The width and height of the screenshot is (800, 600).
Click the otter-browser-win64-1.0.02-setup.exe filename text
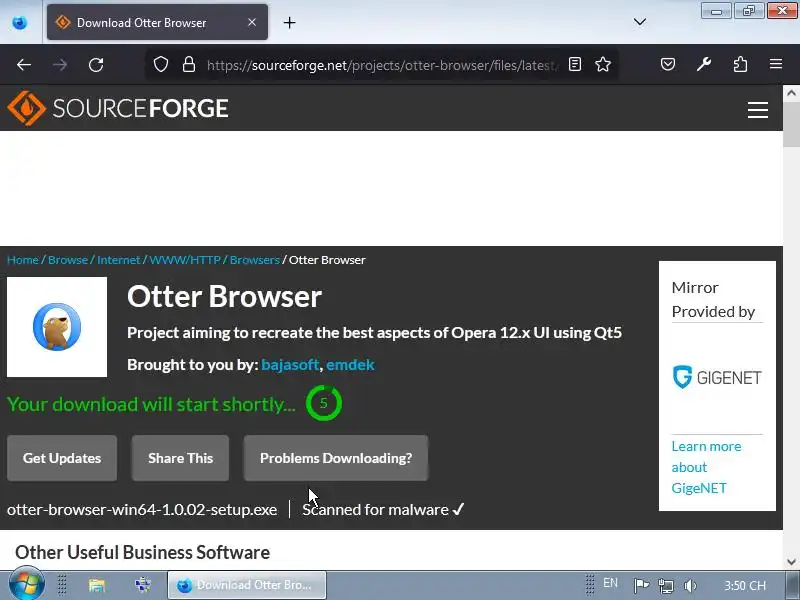point(142,510)
